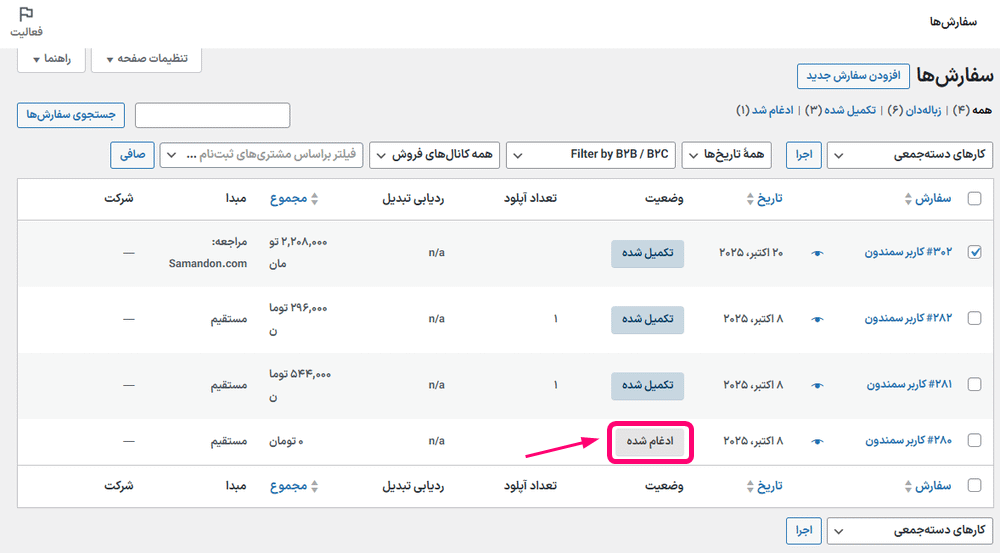Click orders search input field

212,115
